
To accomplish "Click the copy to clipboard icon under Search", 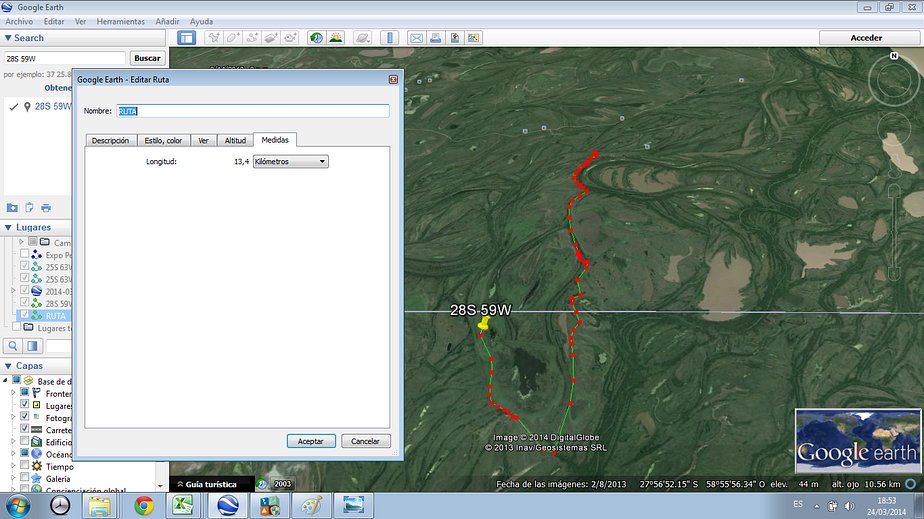I will 29,207.
